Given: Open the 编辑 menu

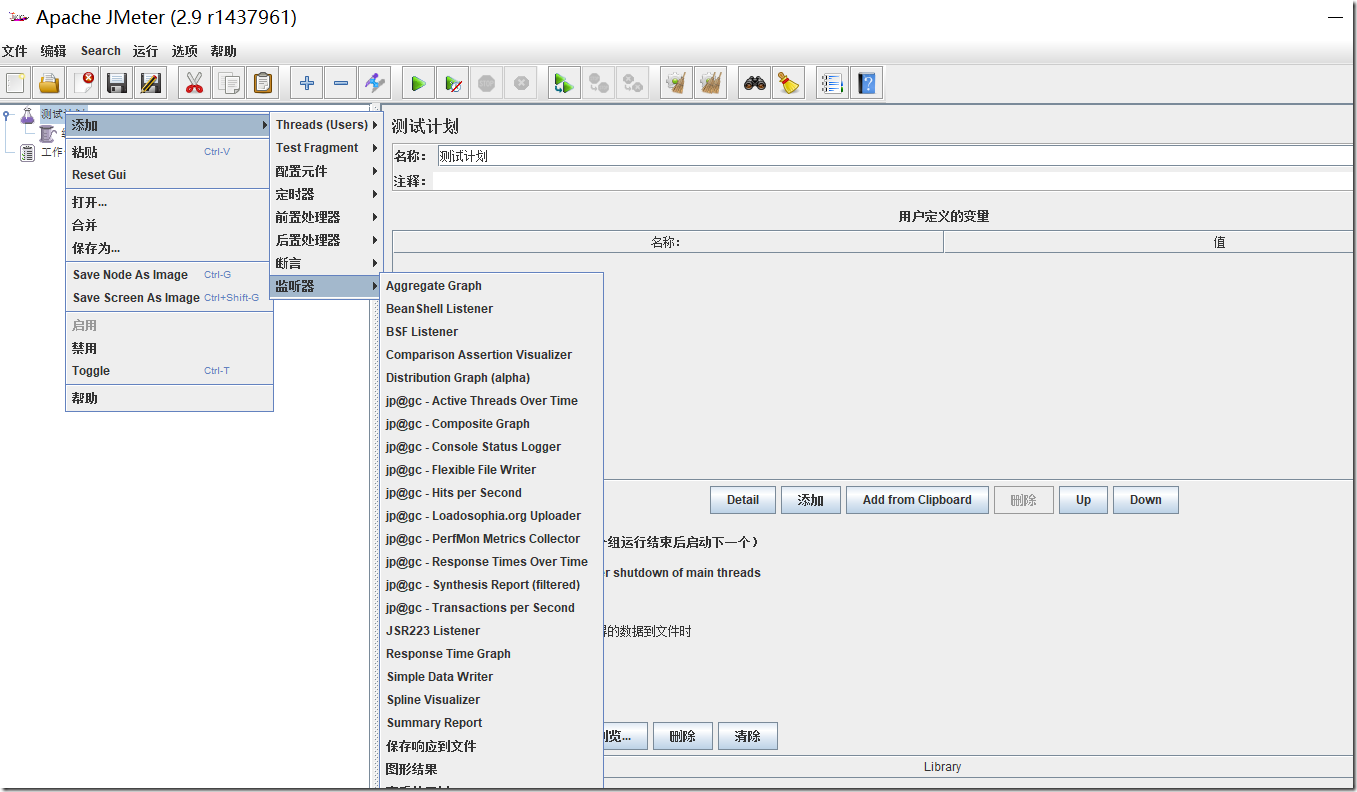Looking at the screenshot, I should (x=53, y=51).
